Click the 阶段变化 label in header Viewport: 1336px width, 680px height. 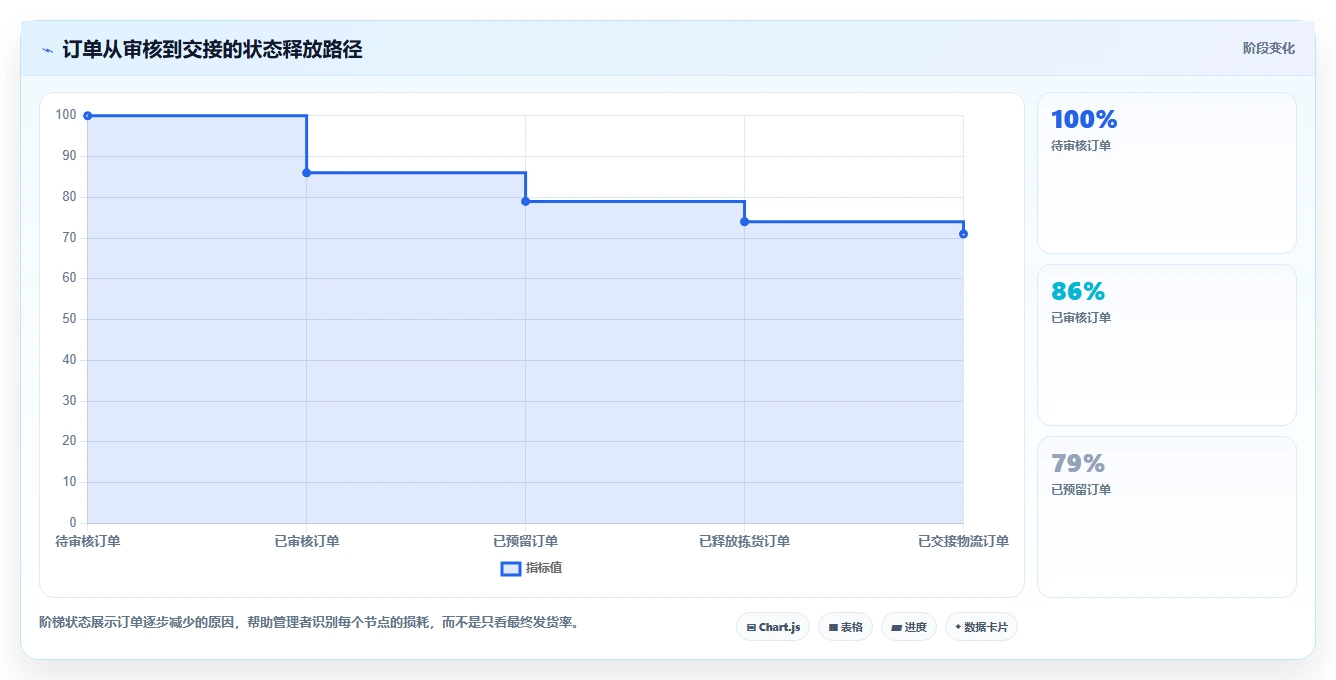point(1269,48)
